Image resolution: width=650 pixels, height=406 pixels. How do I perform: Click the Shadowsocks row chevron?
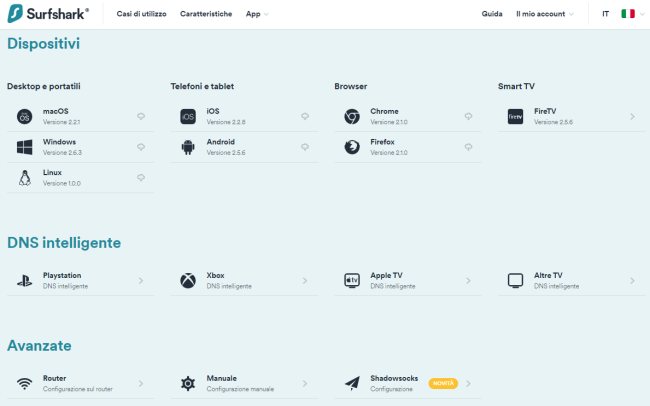click(x=468, y=384)
